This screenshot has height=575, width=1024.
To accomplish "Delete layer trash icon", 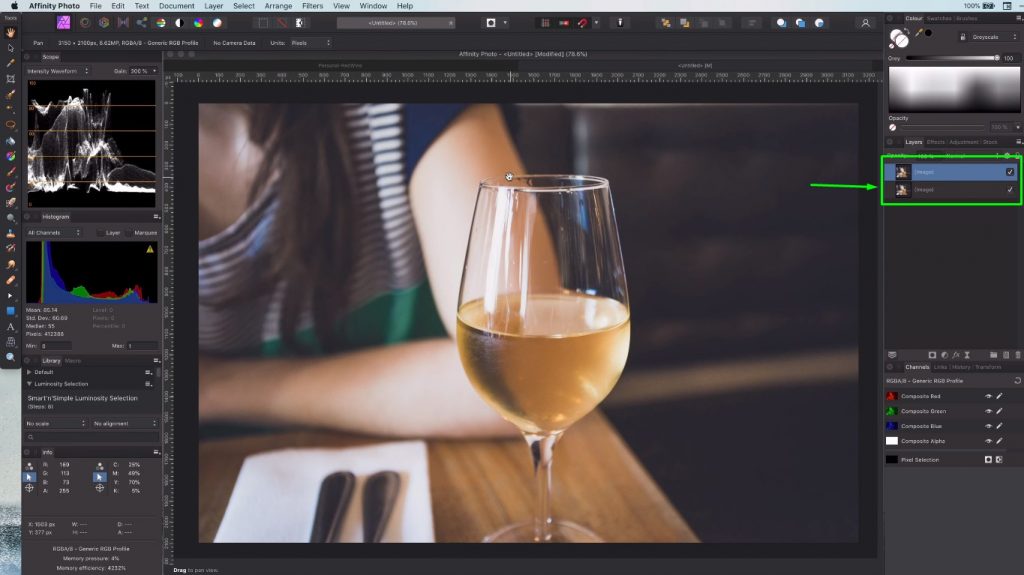I will 1017,355.
